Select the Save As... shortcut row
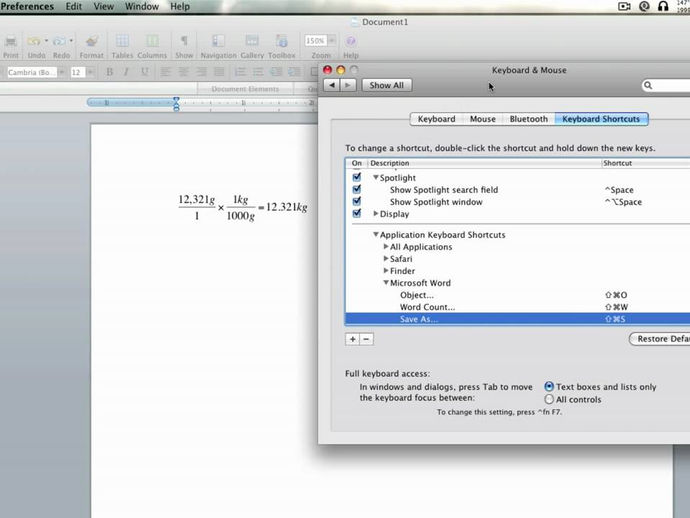This screenshot has height=518, width=690. pos(518,319)
